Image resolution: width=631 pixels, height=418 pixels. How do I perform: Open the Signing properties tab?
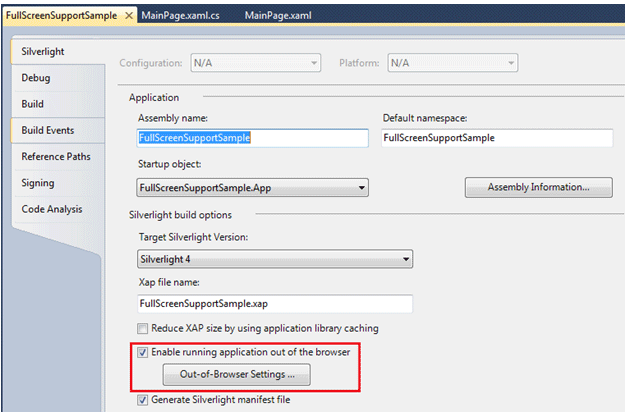38,183
